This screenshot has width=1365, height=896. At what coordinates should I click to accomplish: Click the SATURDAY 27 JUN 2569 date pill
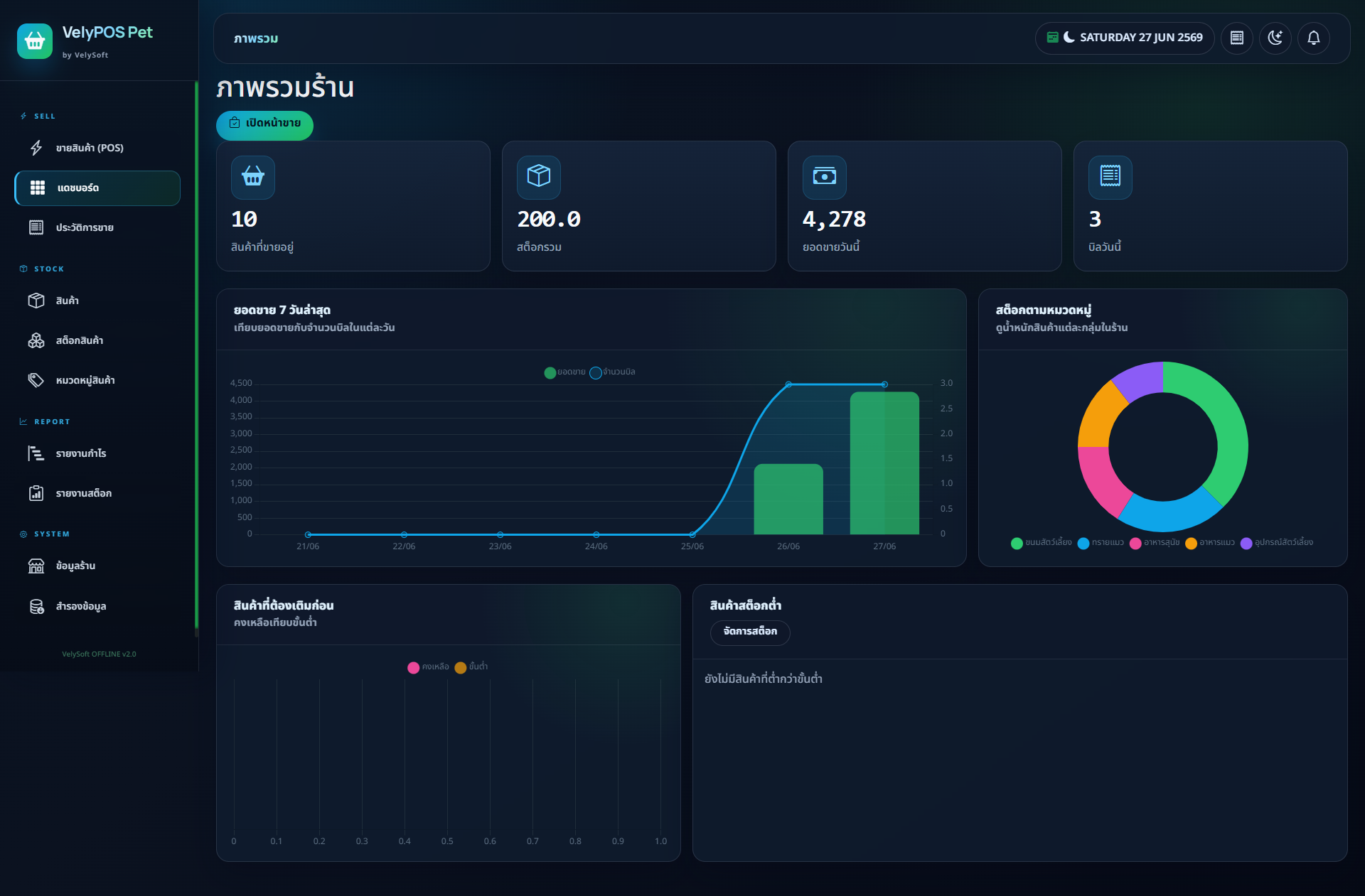(1125, 38)
